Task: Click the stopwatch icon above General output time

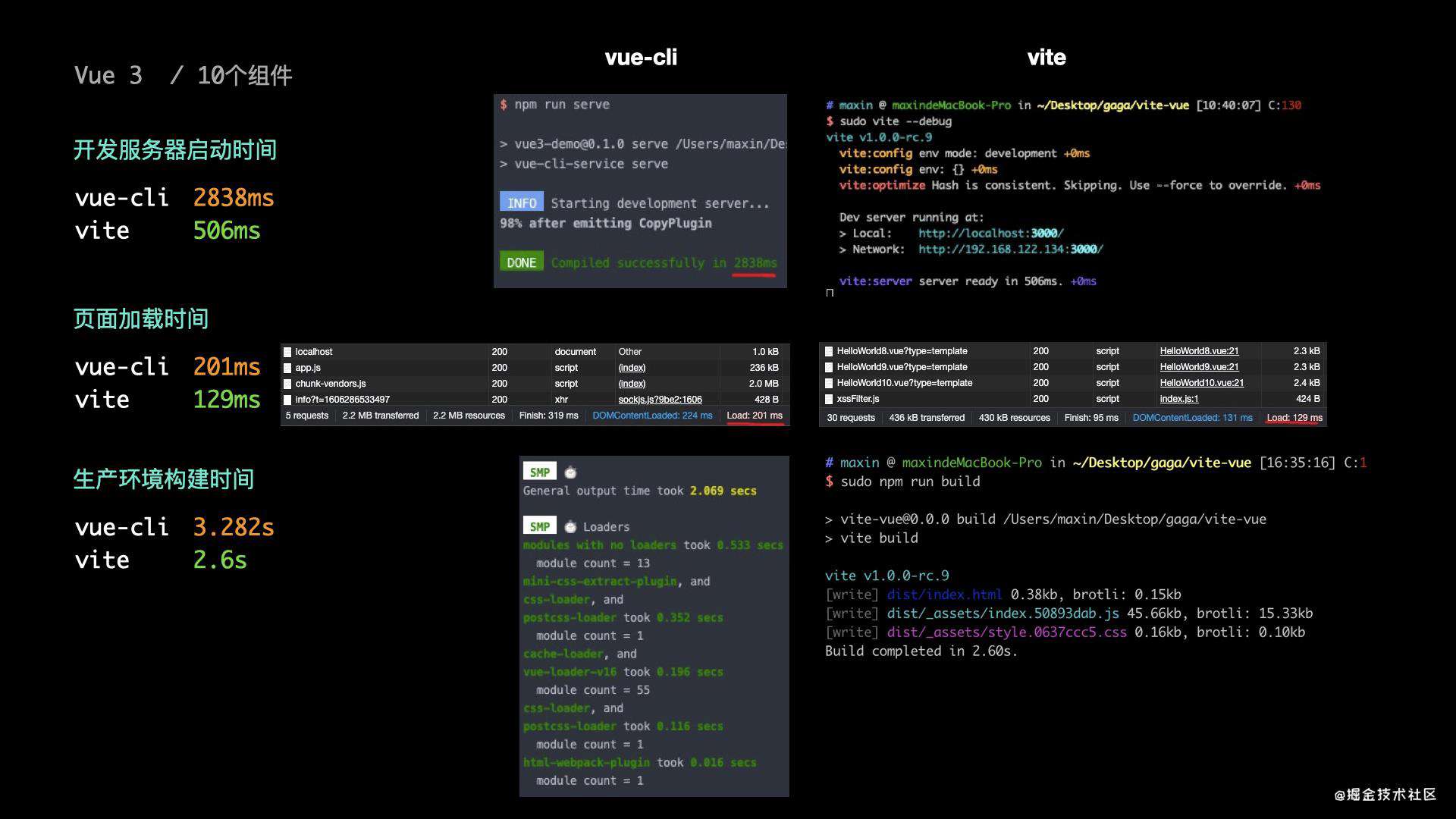Action: (x=571, y=472)
